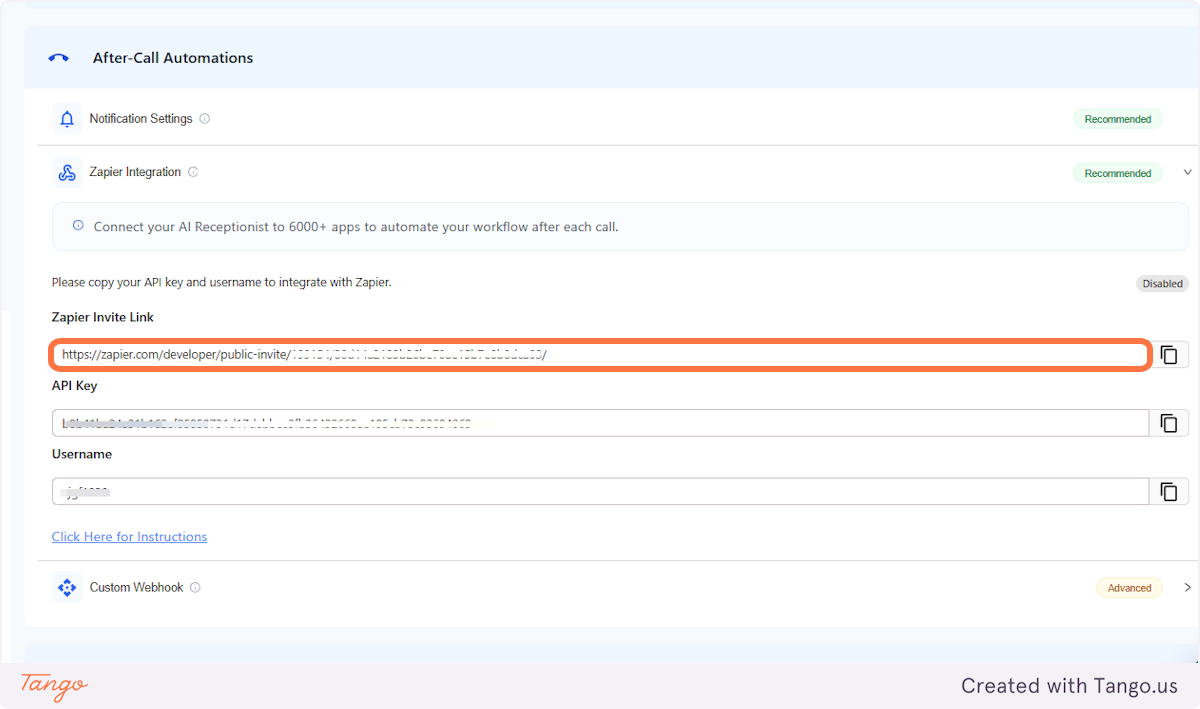This screenshot has height=709, width=1200.
Task: Click the API Key field
Action: (x=600, y=423)
